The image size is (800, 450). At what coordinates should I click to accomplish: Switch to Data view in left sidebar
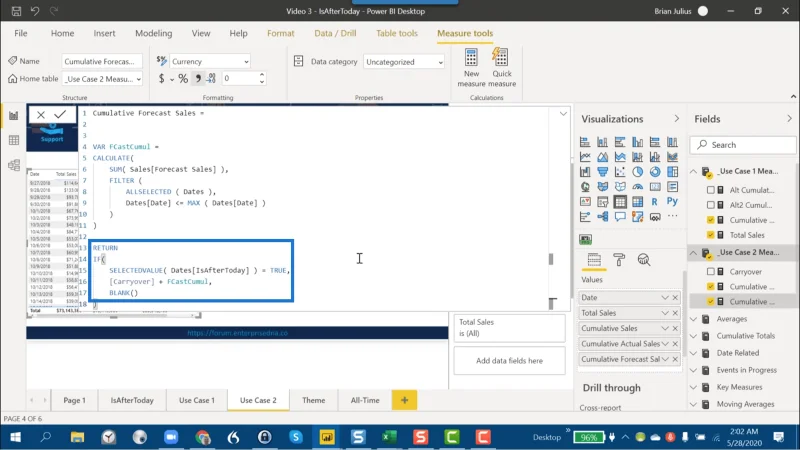[14, 140]
